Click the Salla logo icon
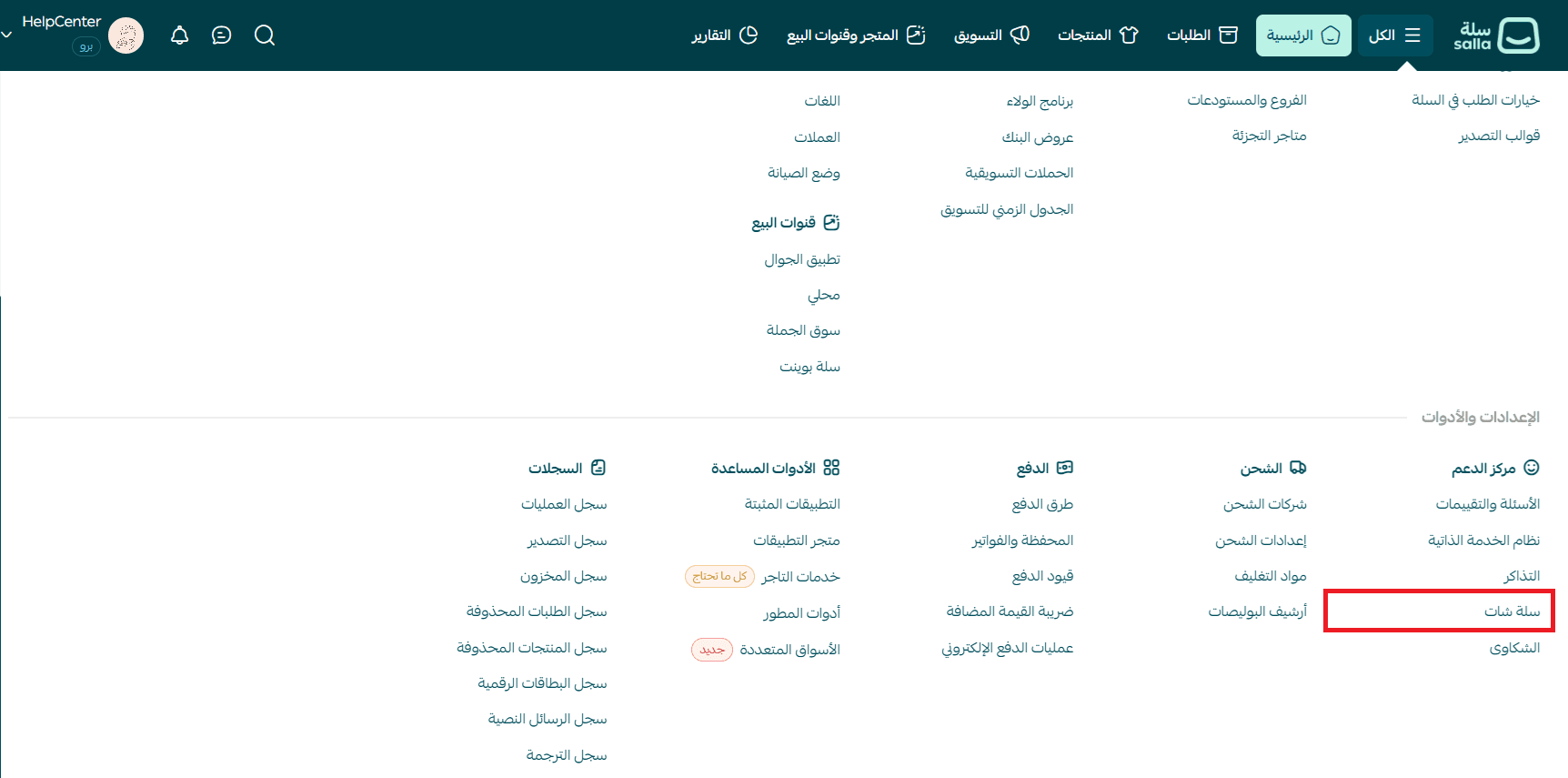This screenshot has height=778, width=1568. [1518, 35]
